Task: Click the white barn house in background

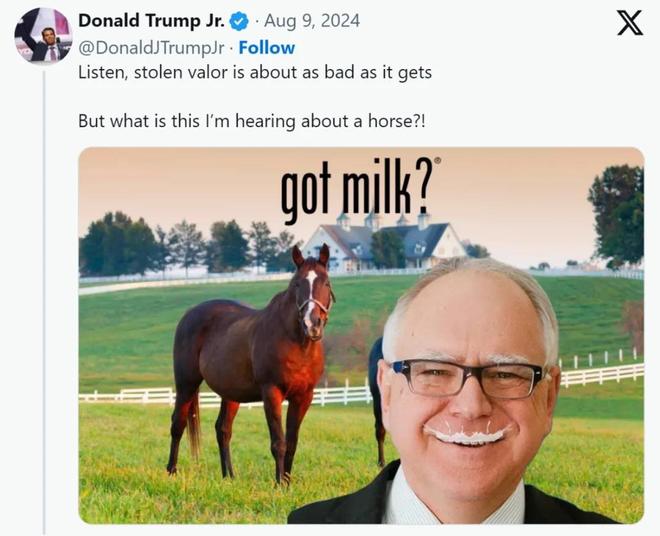Action: click(384, 242)
